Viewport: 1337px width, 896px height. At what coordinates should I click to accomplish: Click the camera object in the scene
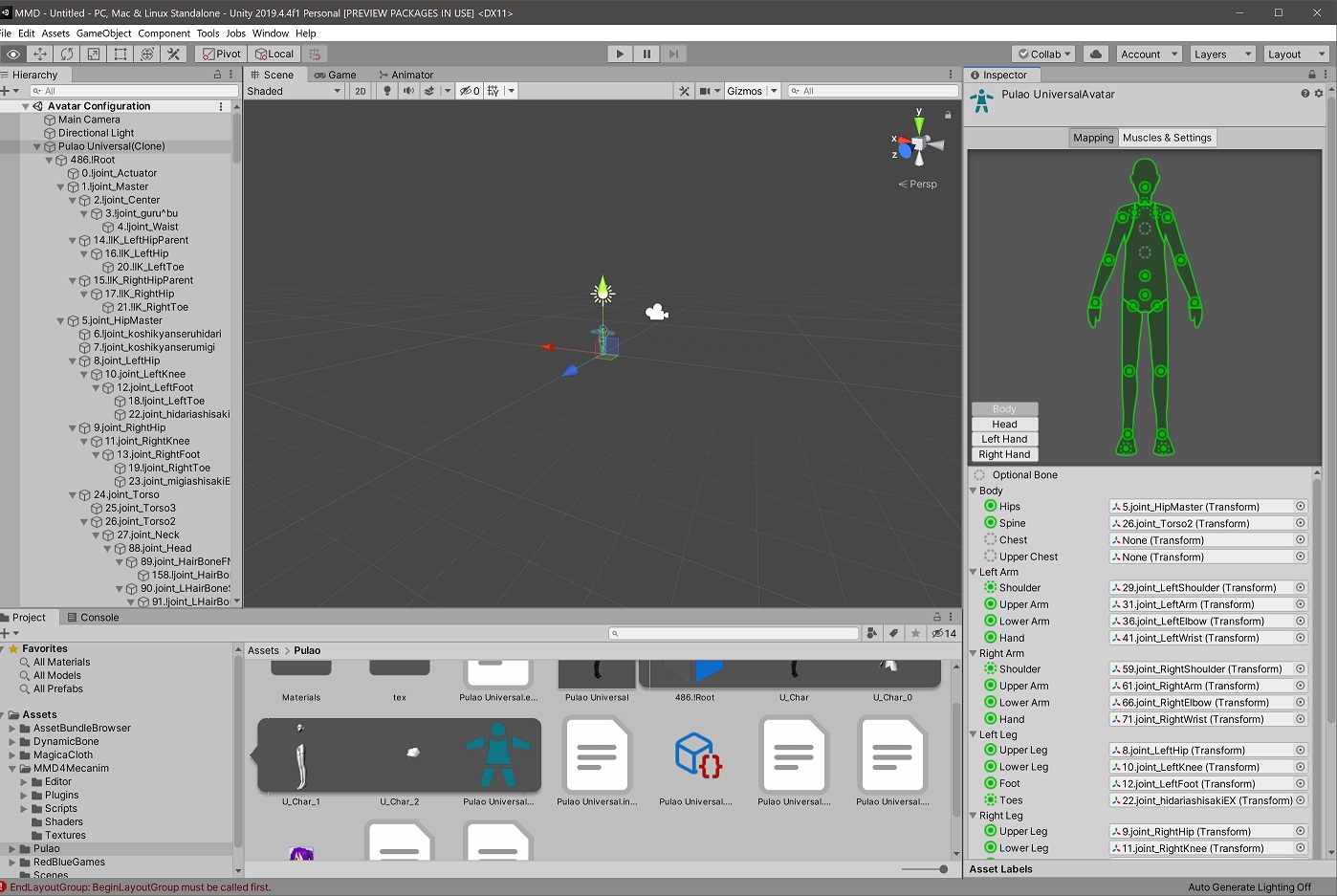point(656,312)
